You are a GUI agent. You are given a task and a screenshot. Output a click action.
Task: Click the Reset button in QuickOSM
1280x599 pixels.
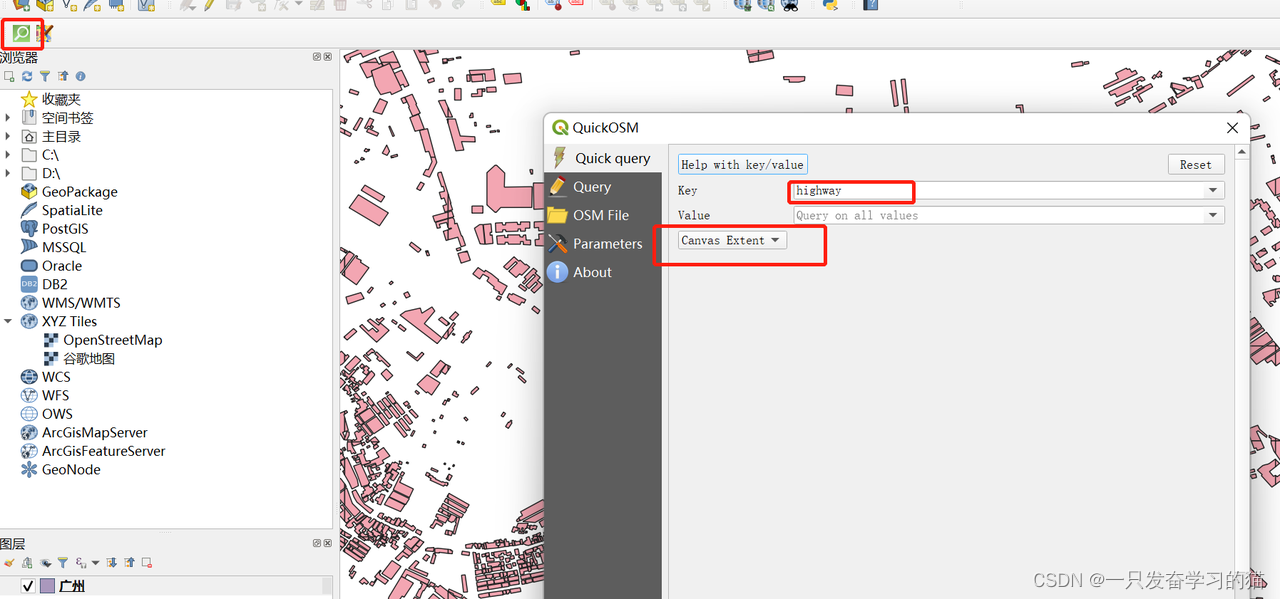[x=1195, y=165]
